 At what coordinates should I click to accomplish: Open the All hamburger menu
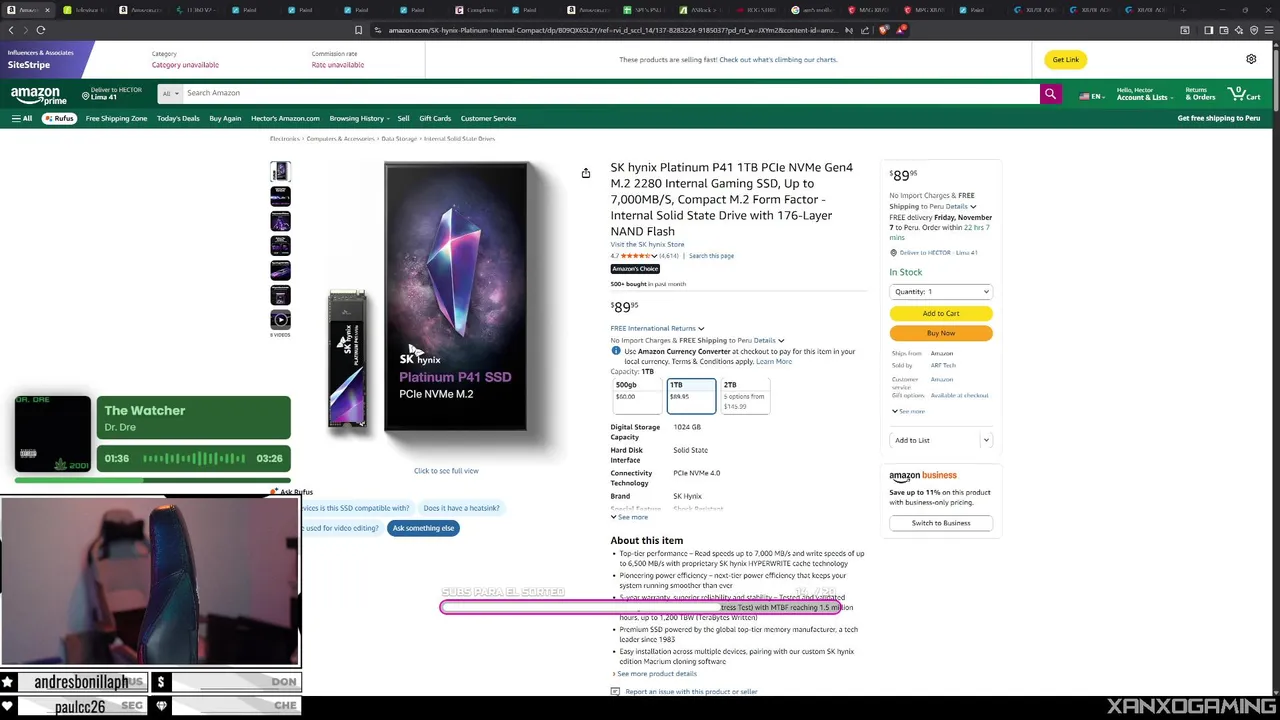click(x=22, y=118)
